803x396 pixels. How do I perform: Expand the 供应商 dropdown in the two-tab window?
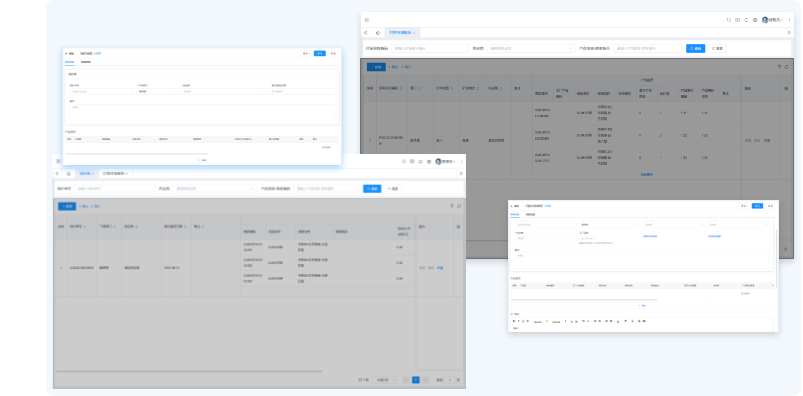point(215,189)
